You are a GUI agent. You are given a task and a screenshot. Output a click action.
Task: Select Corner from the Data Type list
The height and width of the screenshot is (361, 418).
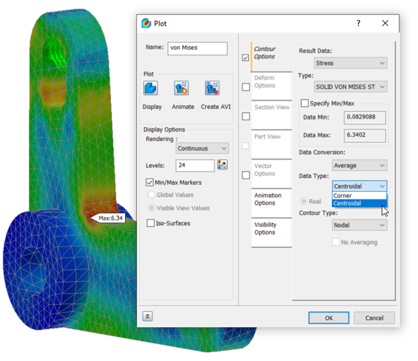359,196
